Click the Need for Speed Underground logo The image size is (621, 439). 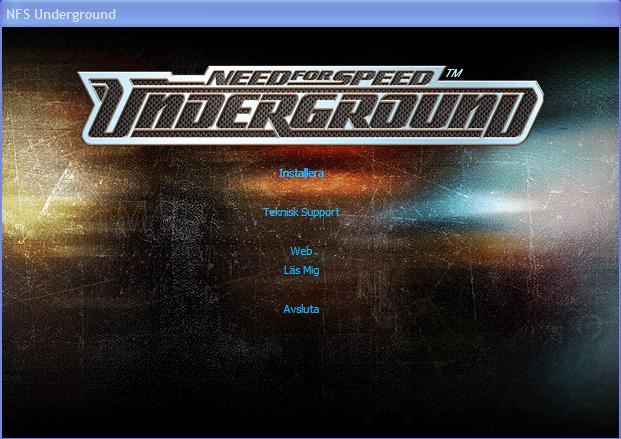[x=311, y=105]
